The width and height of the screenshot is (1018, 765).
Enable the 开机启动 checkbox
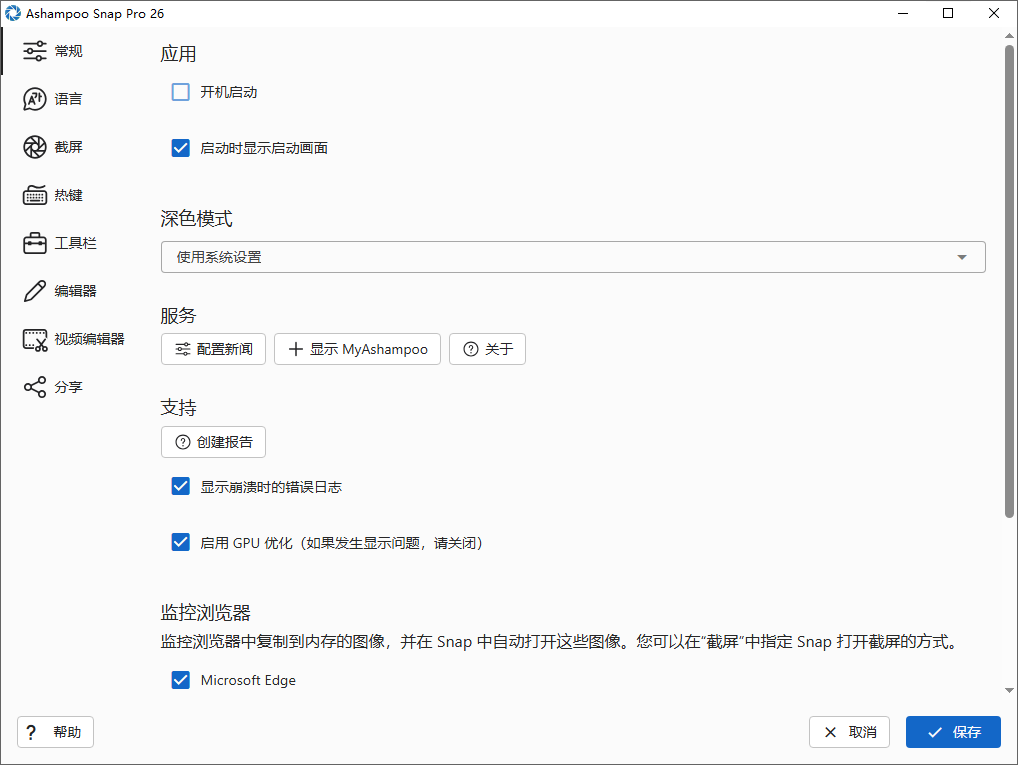(181, 91)
